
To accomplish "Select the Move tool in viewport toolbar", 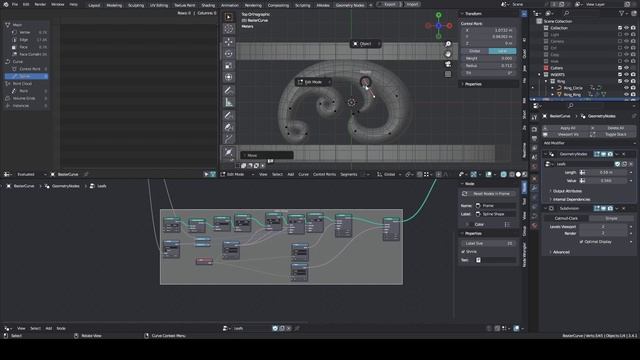I will tap(229, 42).
